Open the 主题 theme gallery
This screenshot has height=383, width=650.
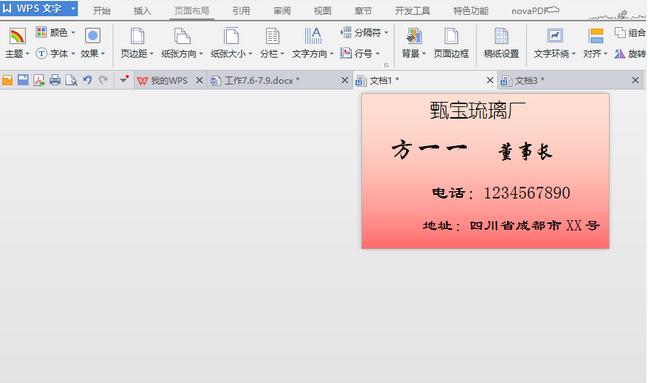[x=17, y=43]
